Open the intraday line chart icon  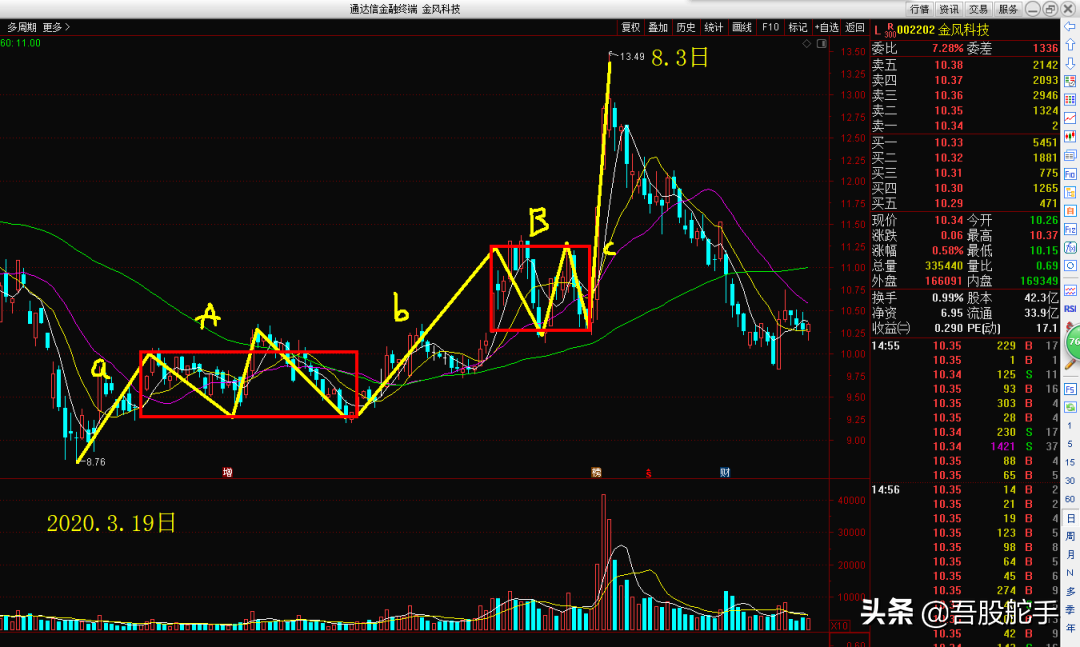(1070, 119)
